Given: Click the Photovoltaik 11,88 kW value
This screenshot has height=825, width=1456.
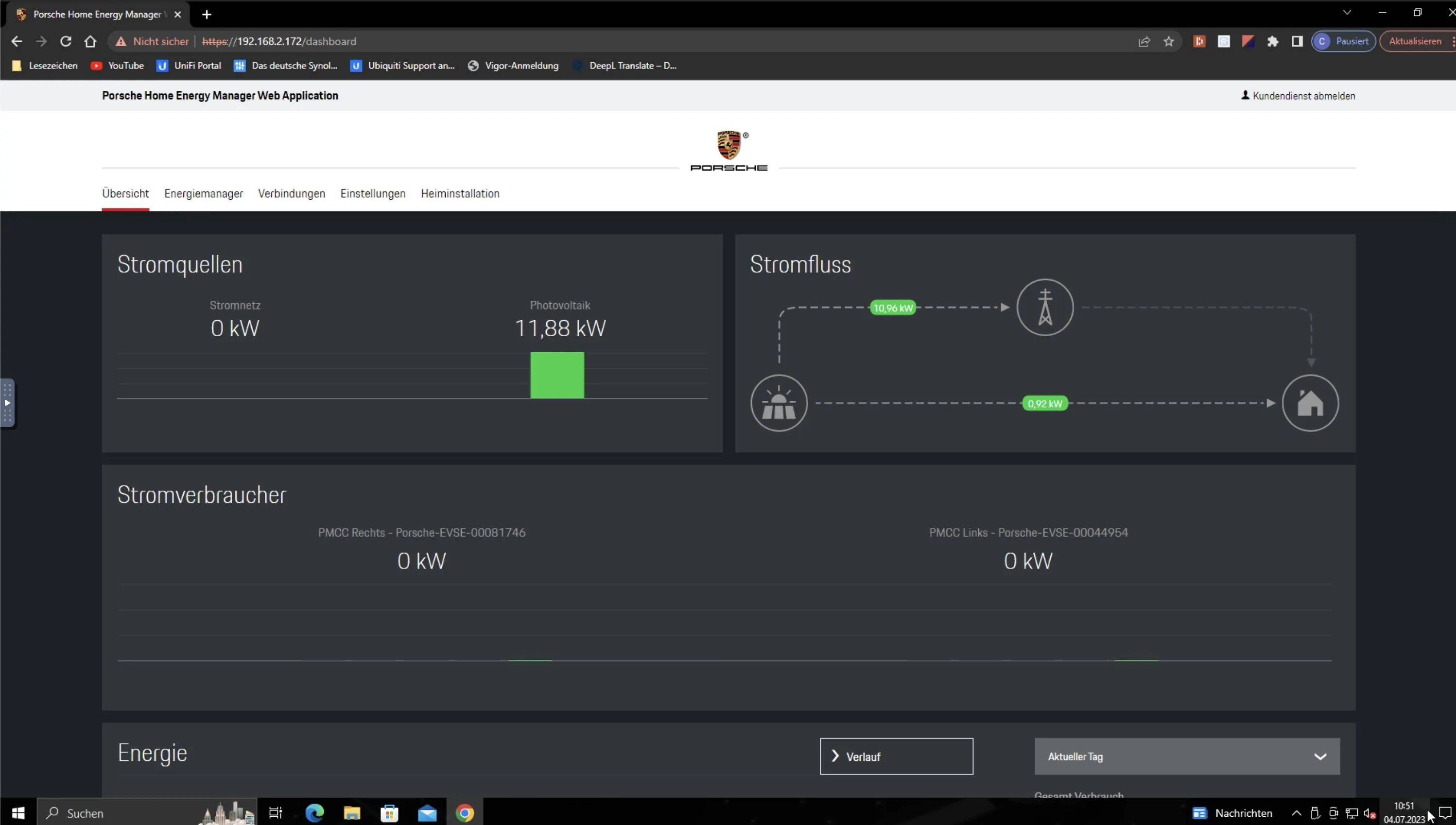Looking at the screenshot, I should [560, 328].
